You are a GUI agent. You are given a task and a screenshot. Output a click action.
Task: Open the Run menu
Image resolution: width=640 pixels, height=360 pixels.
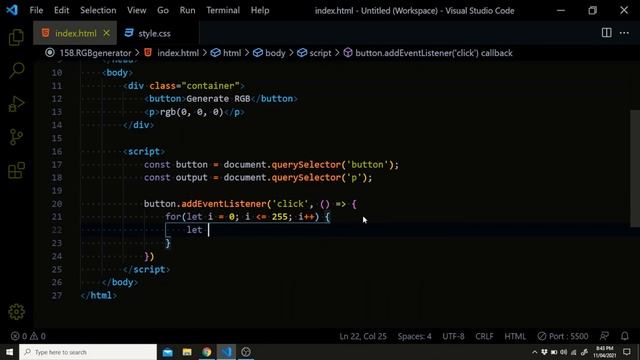click(187, 10)
